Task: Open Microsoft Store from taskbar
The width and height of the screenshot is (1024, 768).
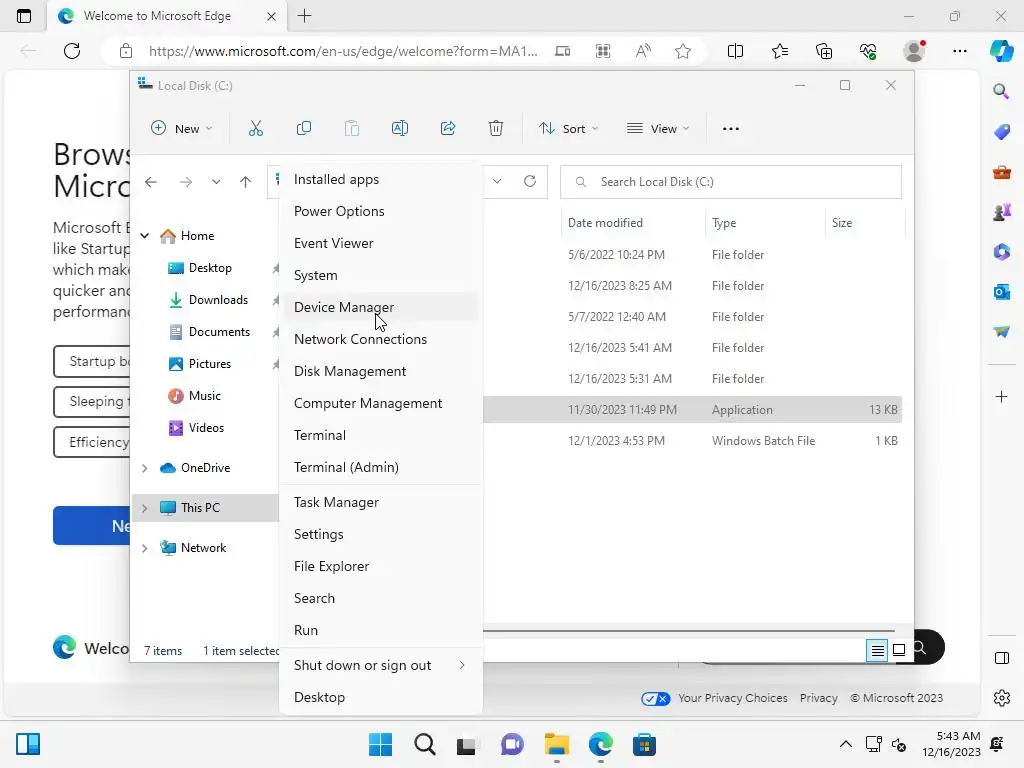Action: pos(644,744)
